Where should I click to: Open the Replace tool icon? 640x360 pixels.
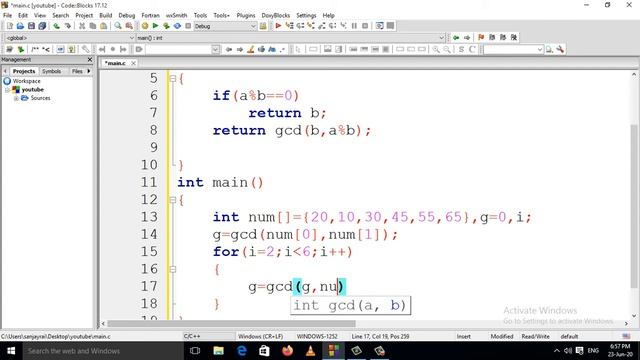tap(129, 26)
